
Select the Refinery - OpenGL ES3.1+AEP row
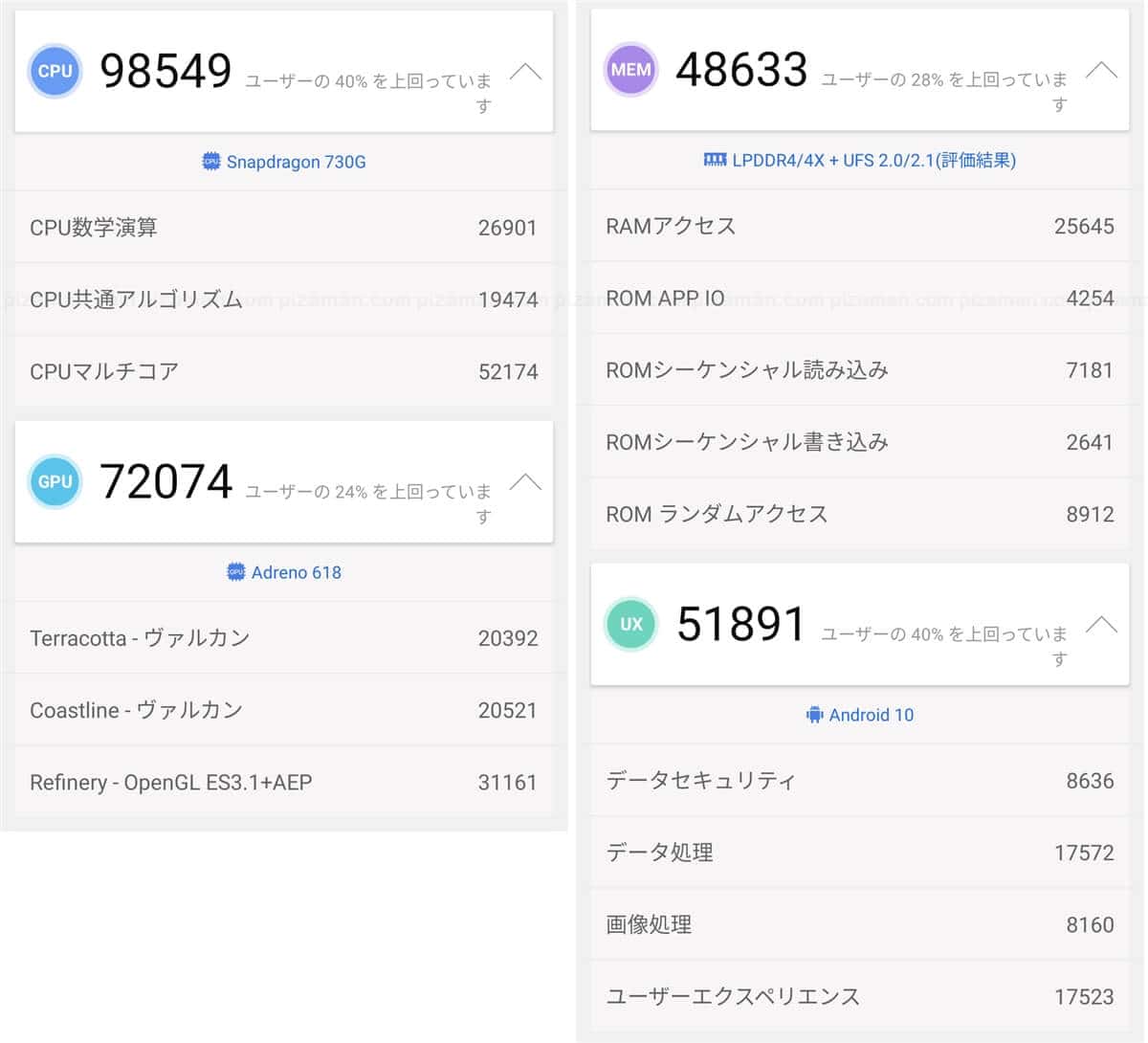(283, 782)
